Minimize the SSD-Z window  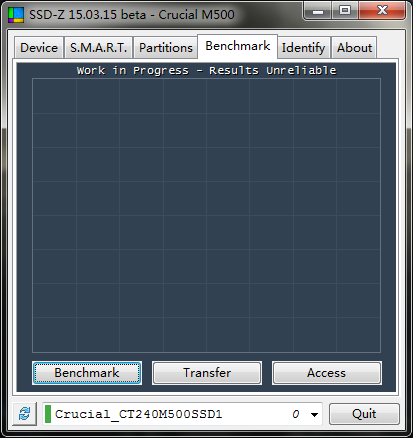pyautogui.click(x=318, y=11)
